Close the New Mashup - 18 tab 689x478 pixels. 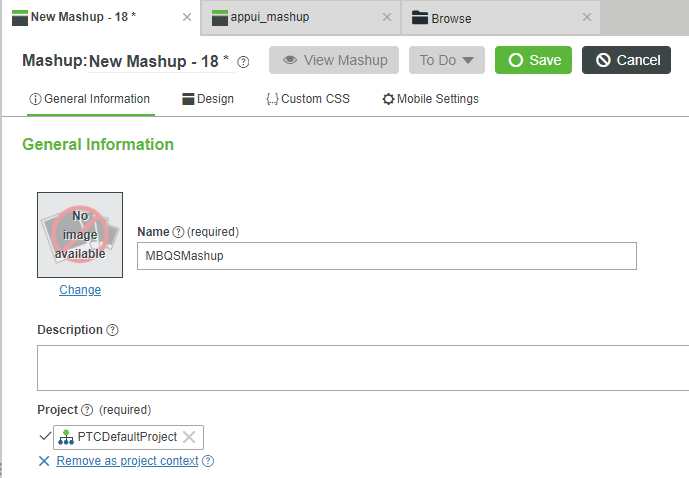pos(187,17)
